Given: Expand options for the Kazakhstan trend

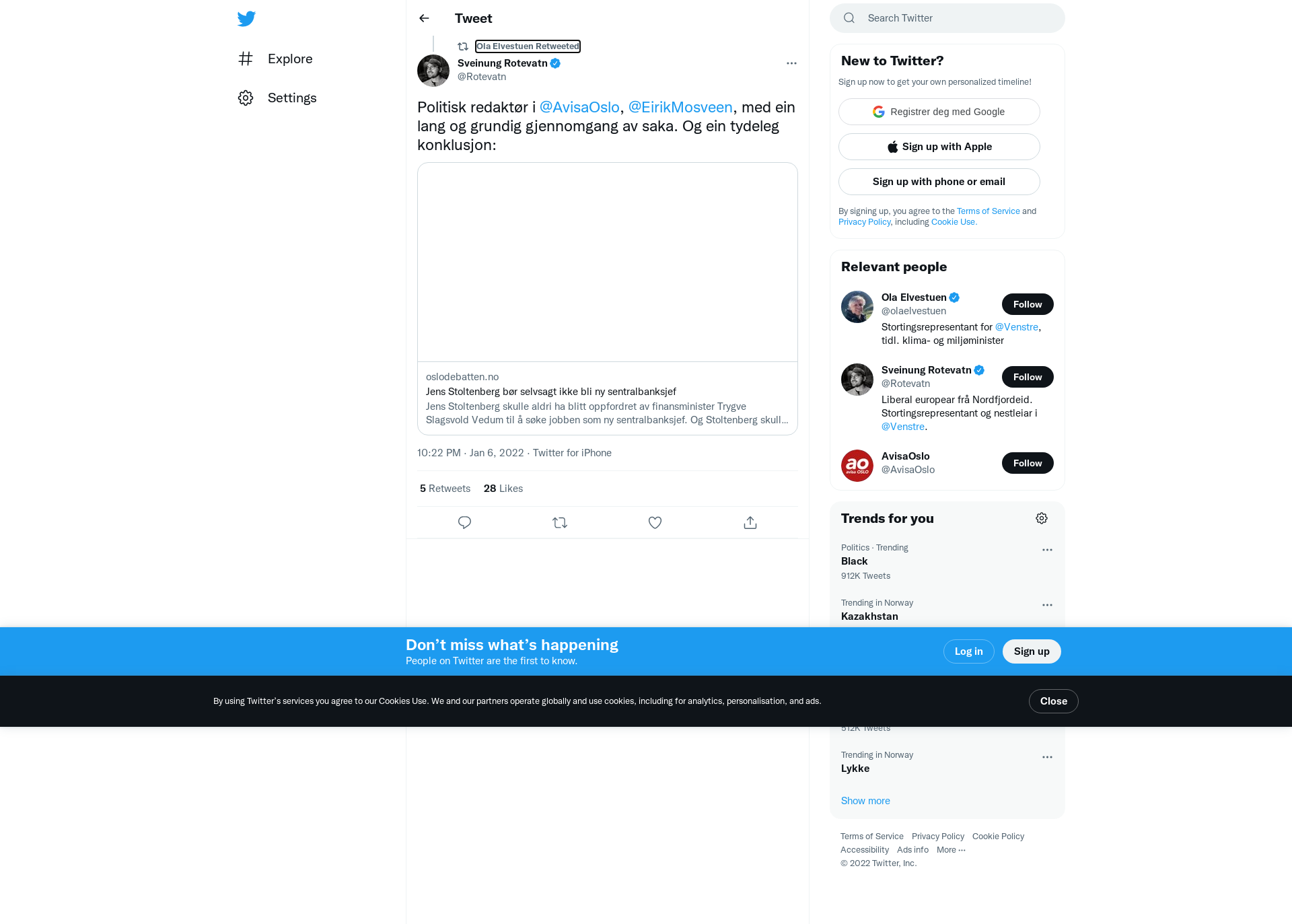Looking at the screenshot, I should click(x=1047, y=605).
